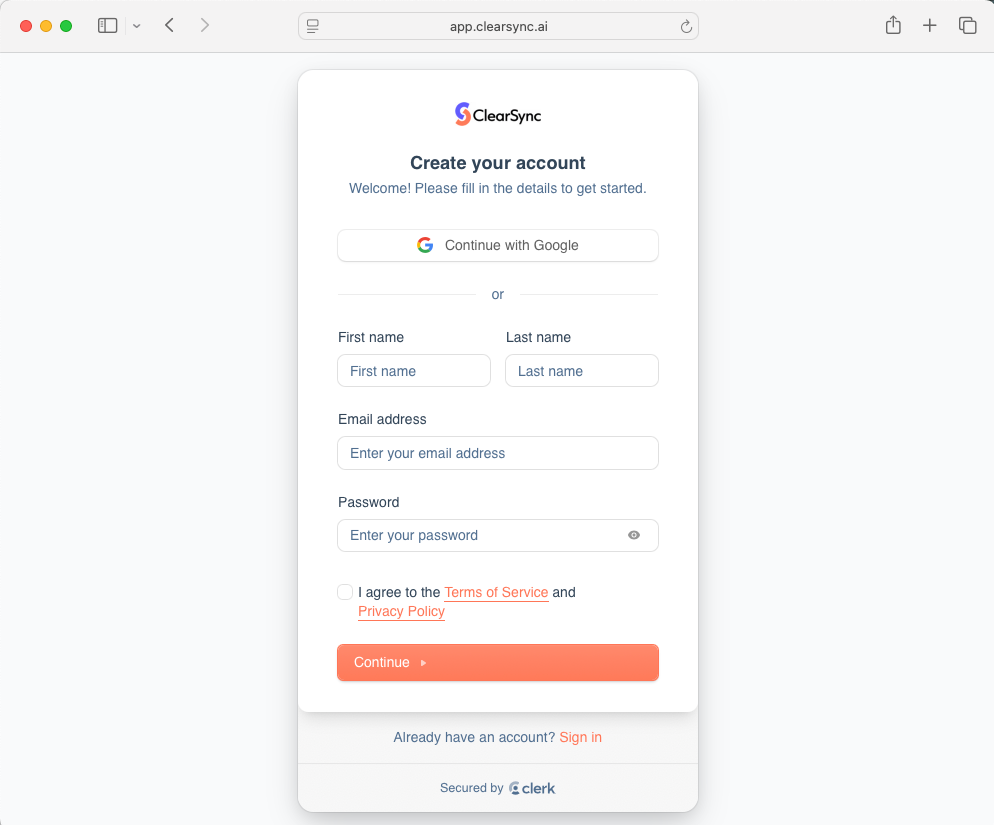Open the Privacy Policy link
This screenshot has height=825, width=994.
tap(401, 611)
